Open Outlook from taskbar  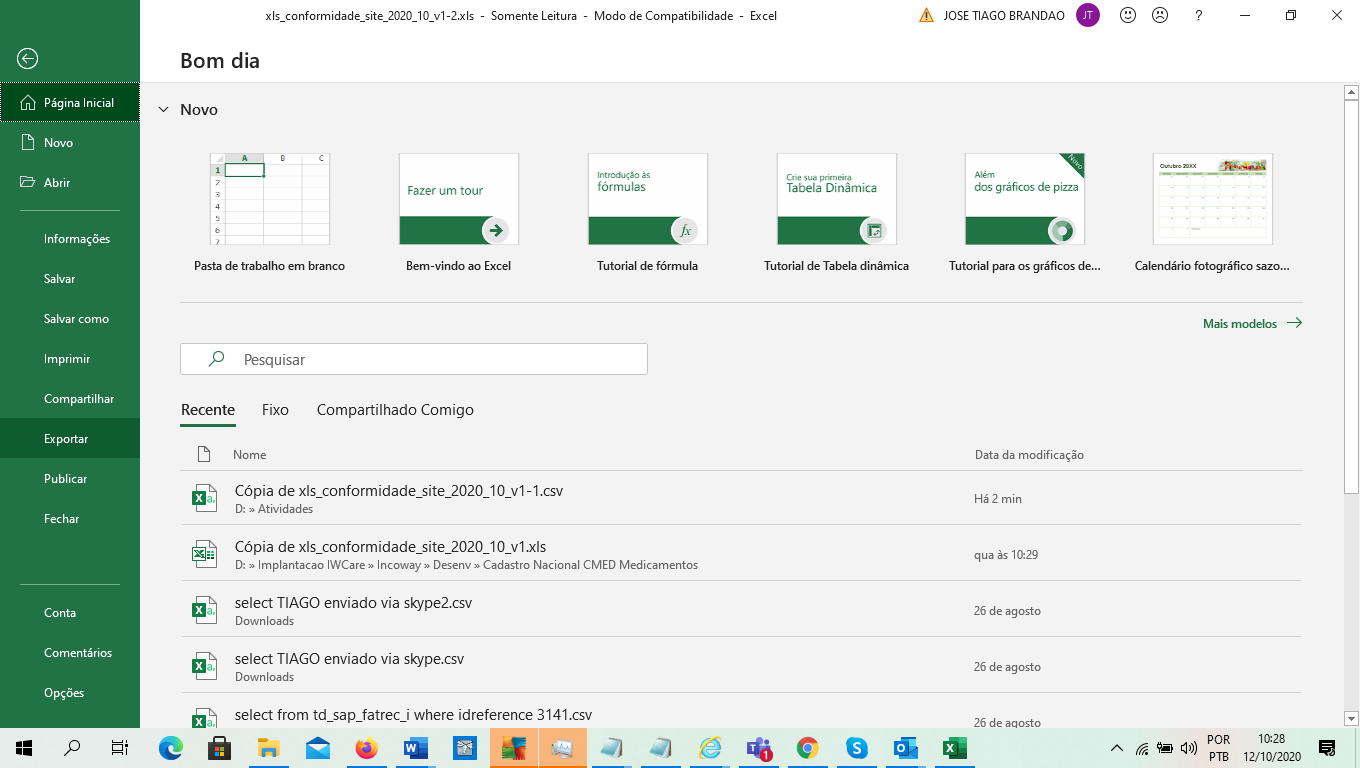click(x=906, y=748)
